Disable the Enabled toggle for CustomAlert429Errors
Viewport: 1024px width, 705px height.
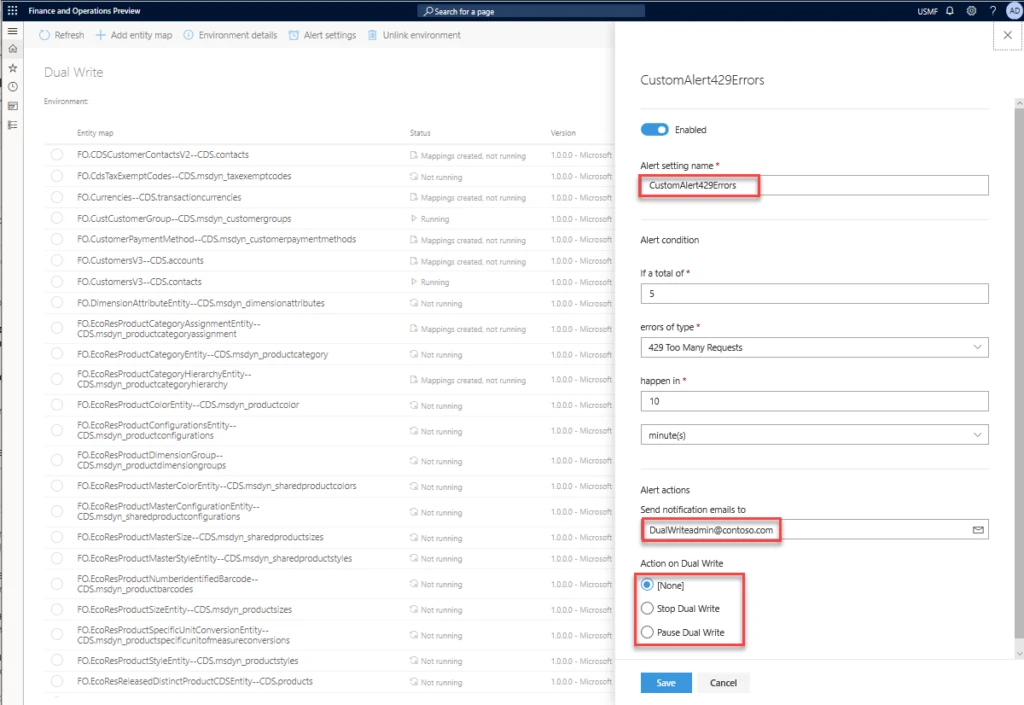[655, 129]
